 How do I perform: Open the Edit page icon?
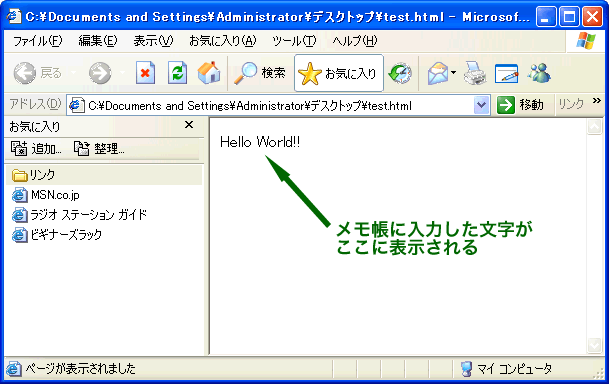point(507,73)
